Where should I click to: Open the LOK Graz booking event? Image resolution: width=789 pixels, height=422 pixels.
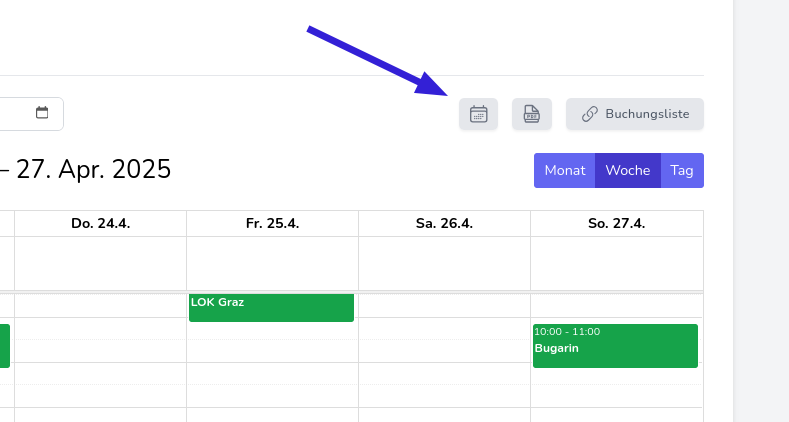[x=271, y=307]
